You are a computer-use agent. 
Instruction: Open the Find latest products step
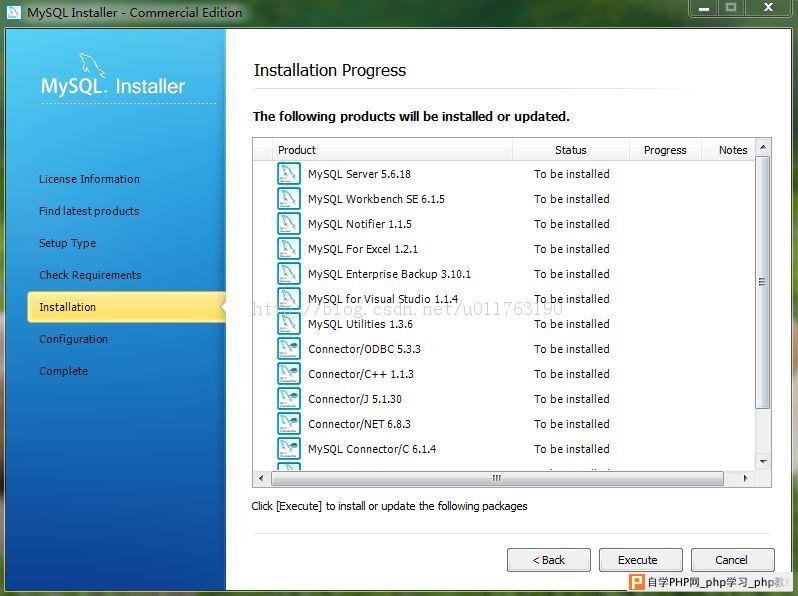89,211
